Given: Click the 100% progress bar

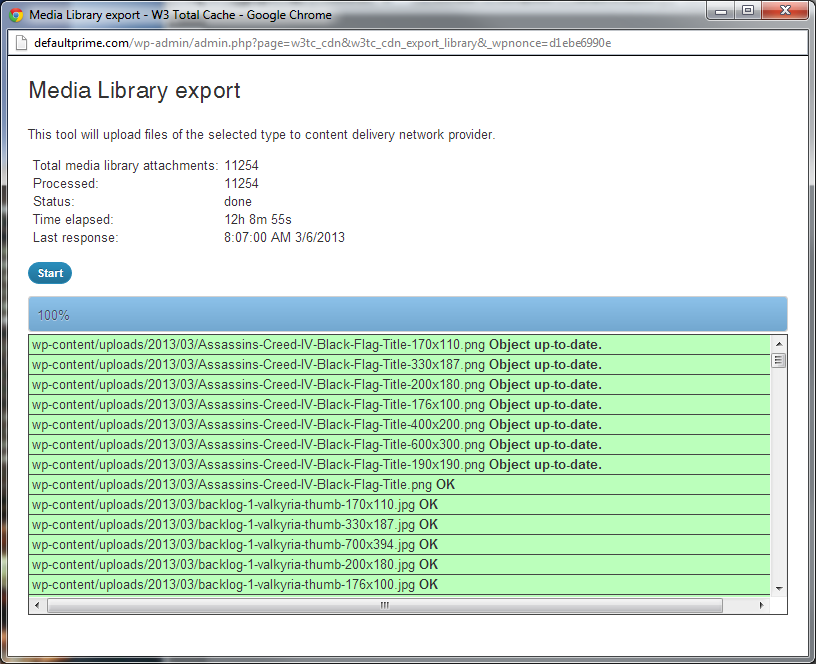Looking at the screenshot, I should click(x=407, y=314).
